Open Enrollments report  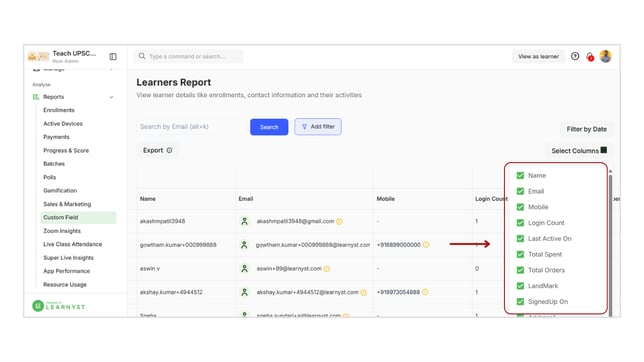[x=59, y=110]
